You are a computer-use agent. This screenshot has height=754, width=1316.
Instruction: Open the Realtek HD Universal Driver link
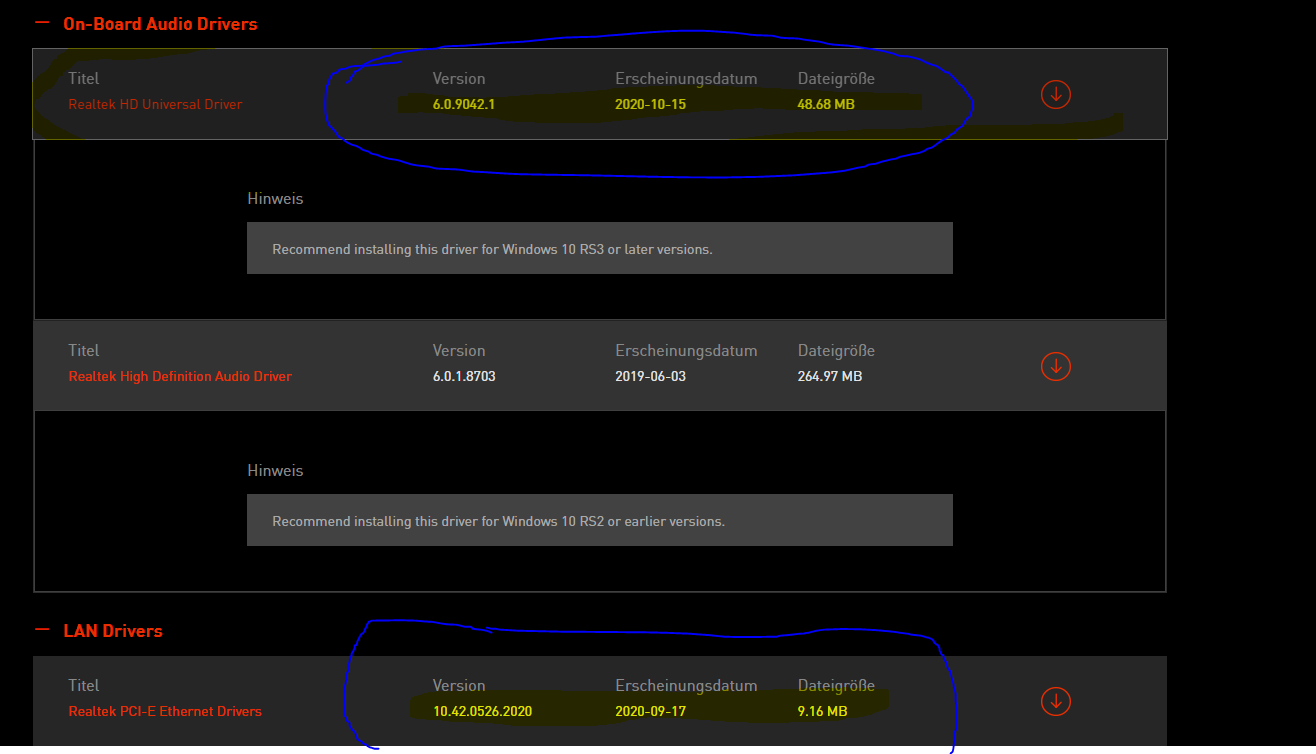click(155, 104)
